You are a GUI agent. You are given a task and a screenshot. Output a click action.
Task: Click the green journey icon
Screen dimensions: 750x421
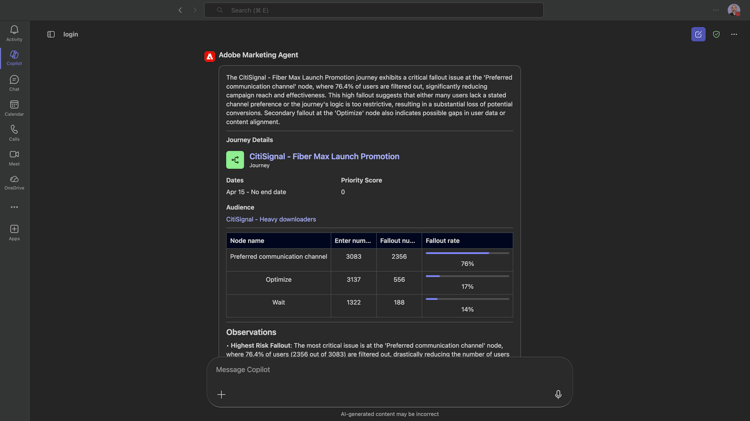(235, 160)
